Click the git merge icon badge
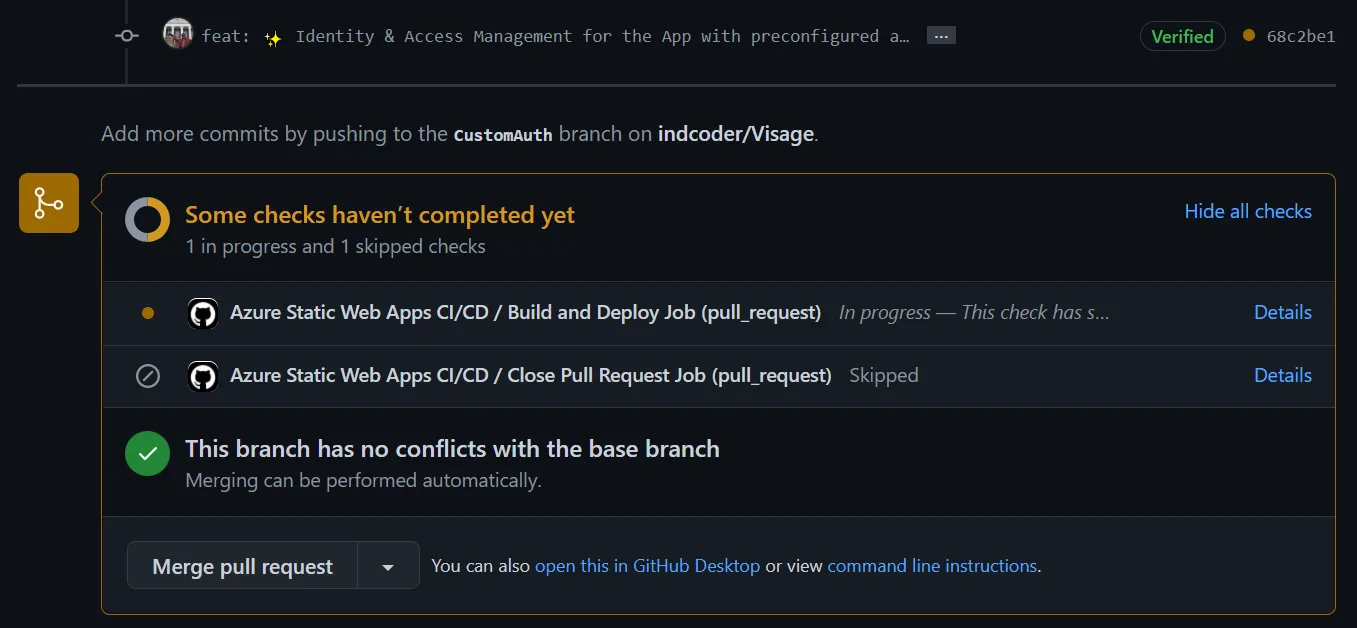The width and height of the screenshot is (1357, 628). coord(49,203)
